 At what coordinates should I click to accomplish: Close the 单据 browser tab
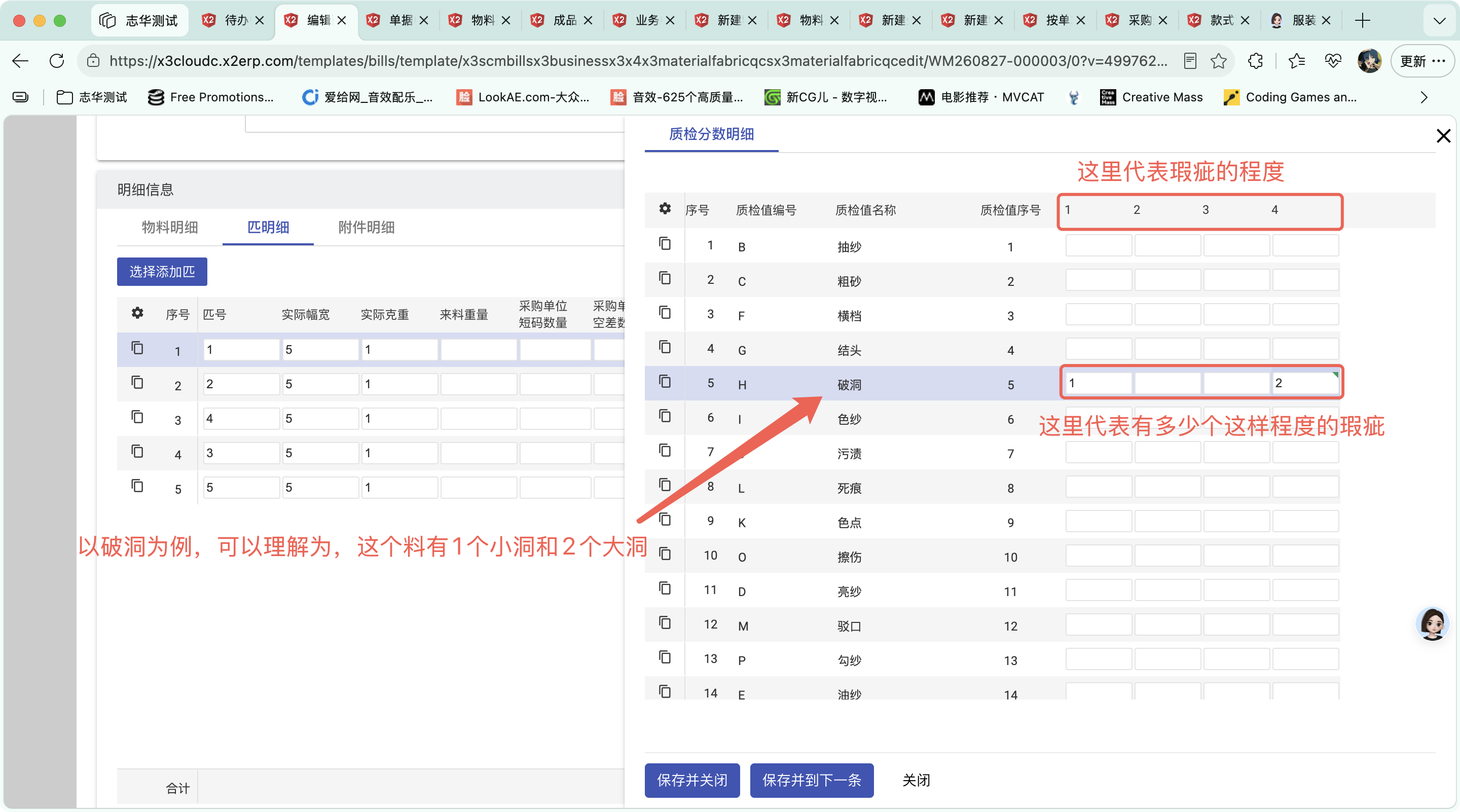(x=424, y=21)
